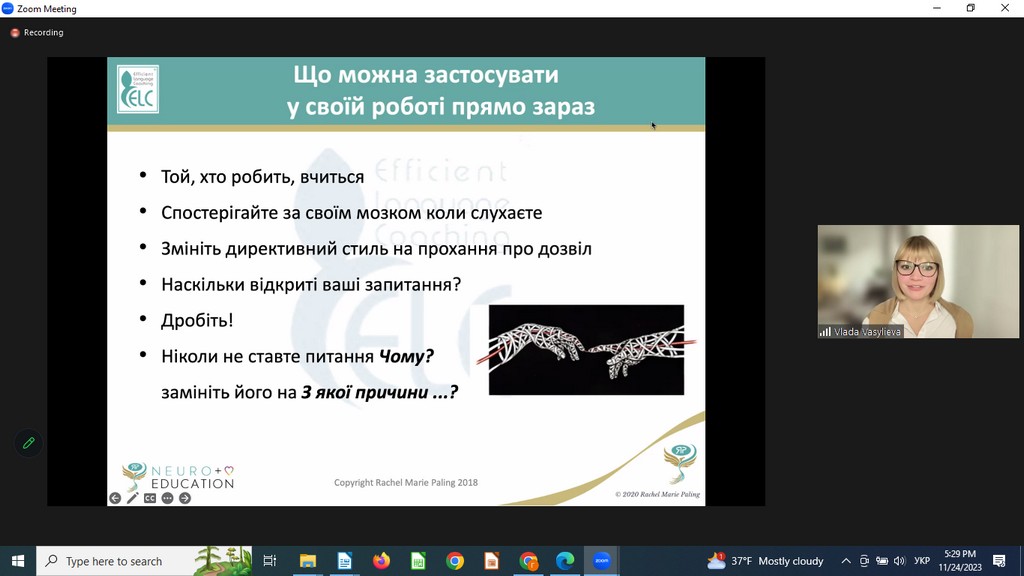Toggle Windows Task View
1024x576 pixels.
270,561
